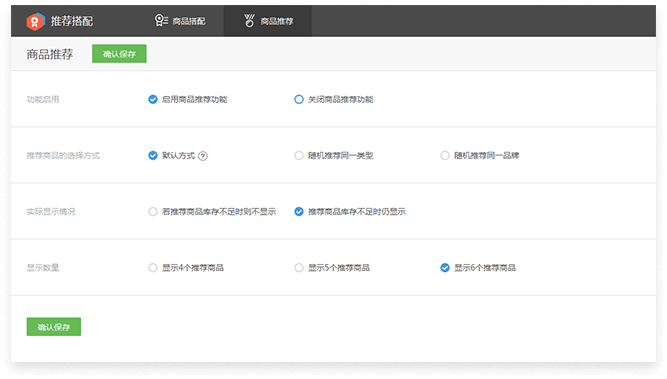Click the 商品推荐 page heading
Screen dimensions: 667x379
pyautogui.click(x=50, y=54)
